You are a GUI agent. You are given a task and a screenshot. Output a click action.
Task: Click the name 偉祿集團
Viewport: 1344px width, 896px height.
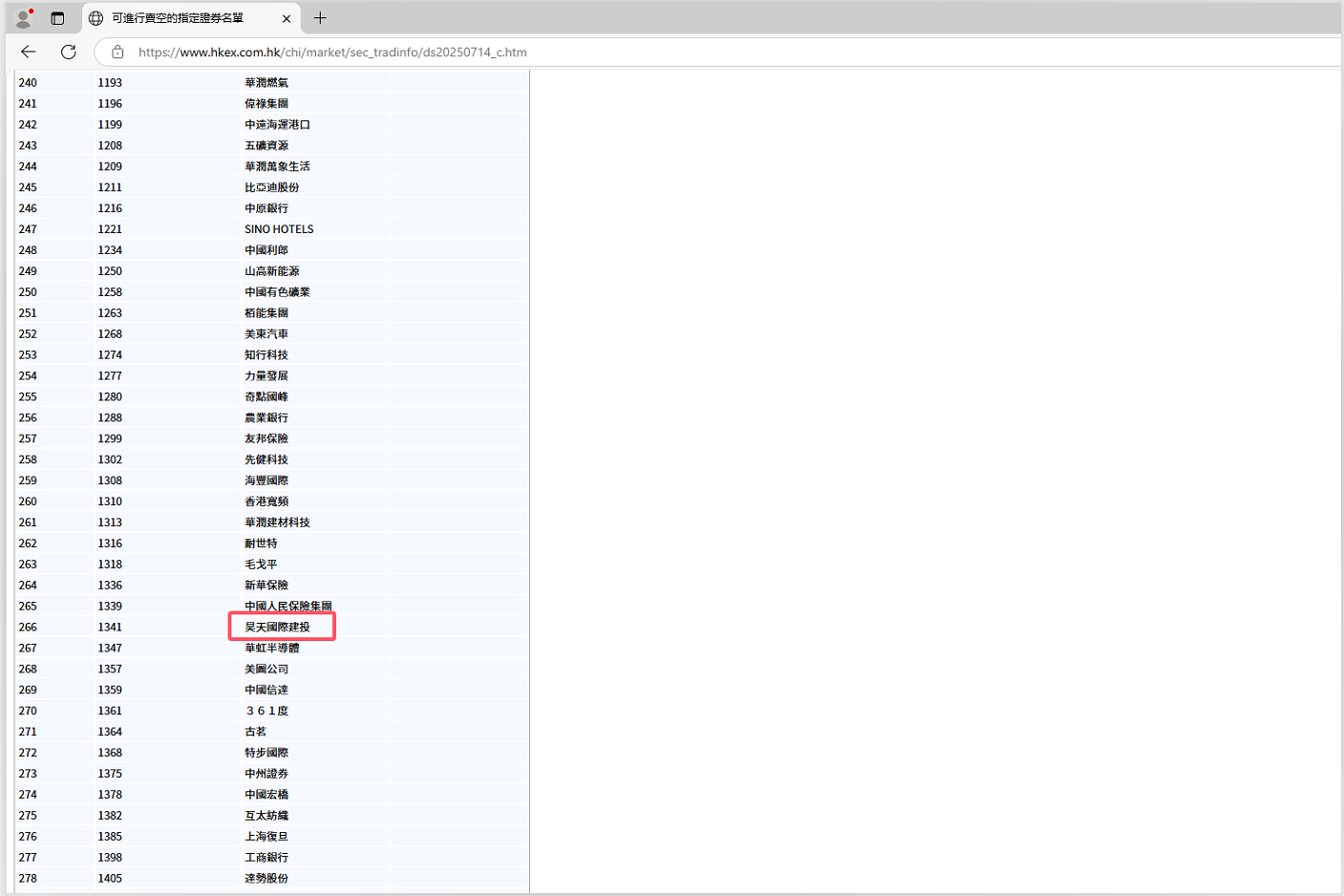tap(267, 104)
